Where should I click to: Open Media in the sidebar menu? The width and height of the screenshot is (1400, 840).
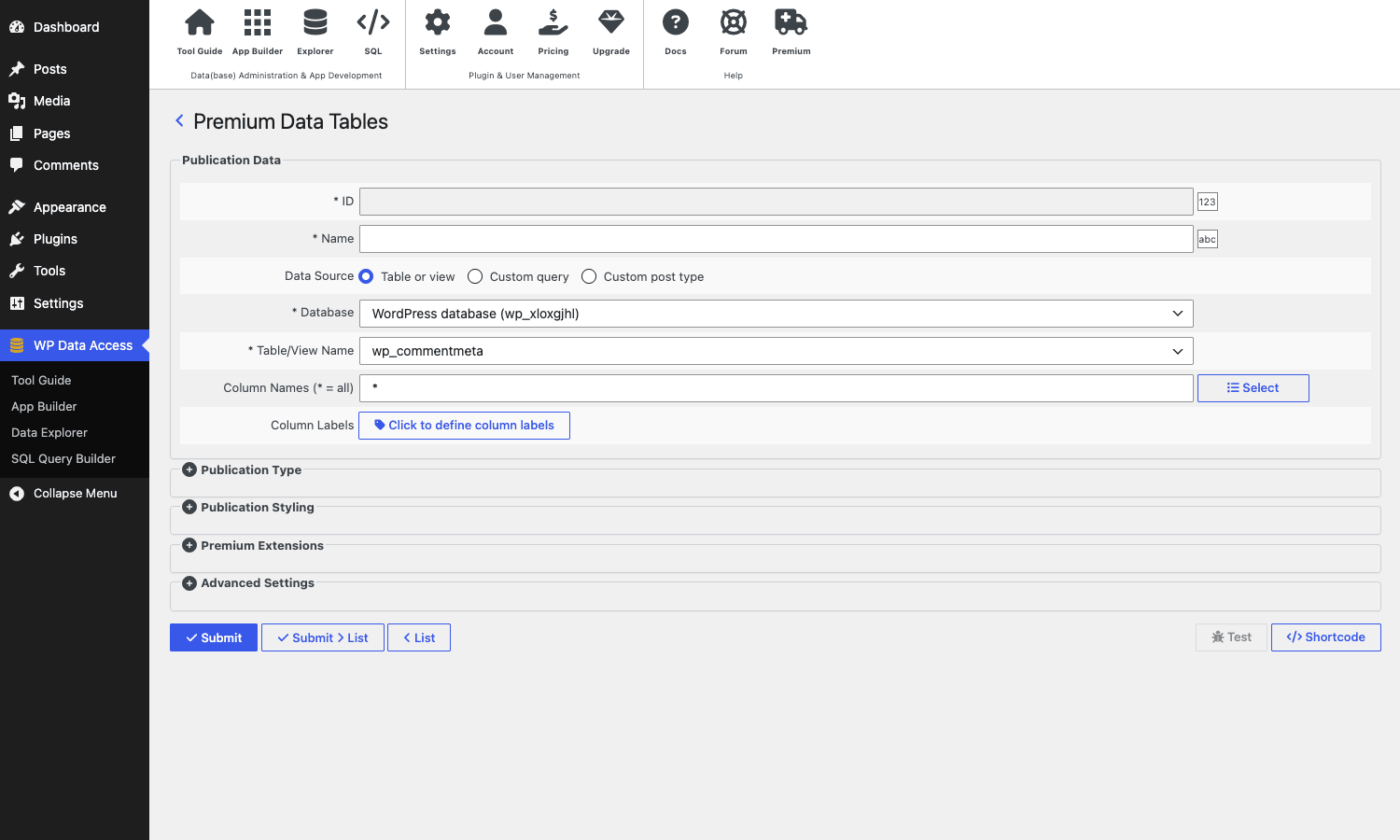(x=75, y=101)
